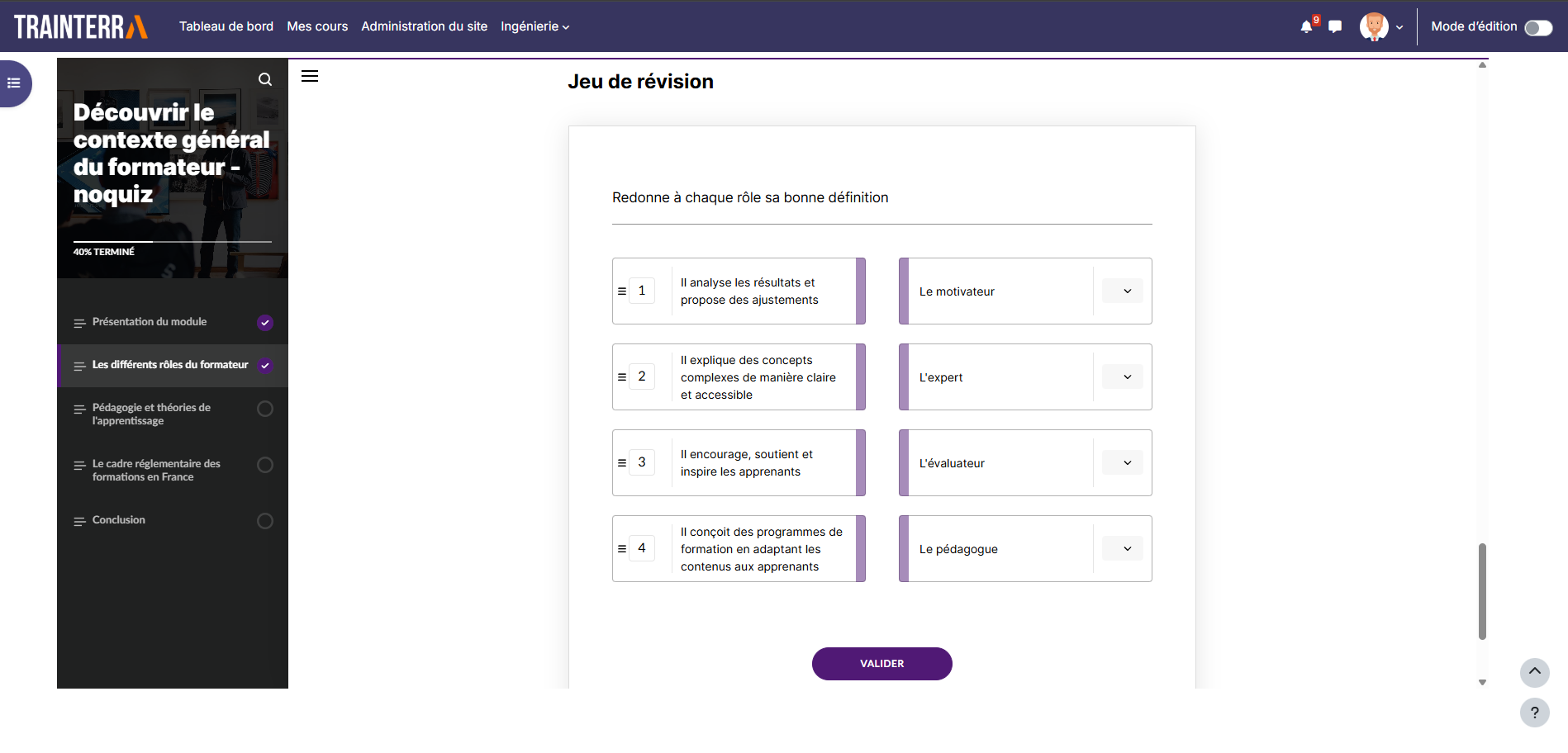
Task: Open the notifications bell with 9 alerts
Action: (1305, 26)
